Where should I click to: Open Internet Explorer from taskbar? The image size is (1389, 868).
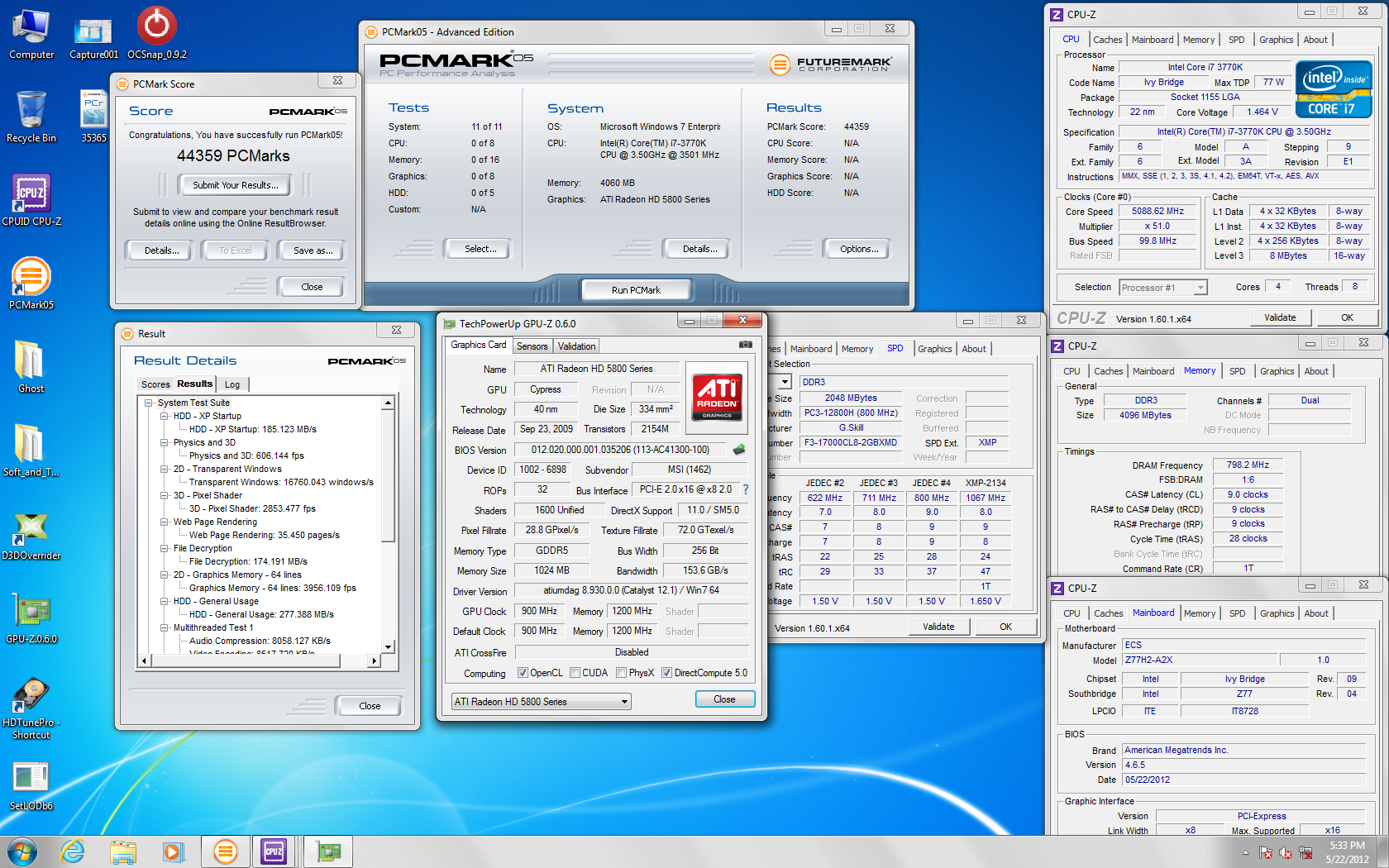coord(73,851)
